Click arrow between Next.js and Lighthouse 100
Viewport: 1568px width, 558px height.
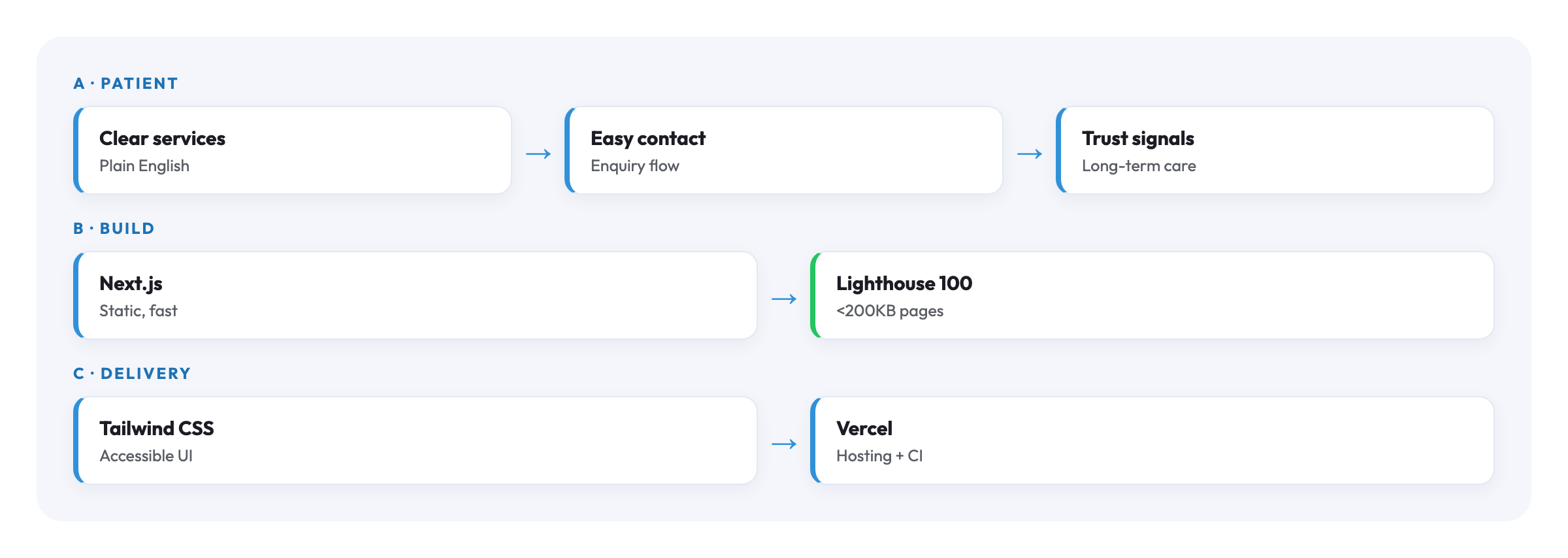[x=784, y=299]
